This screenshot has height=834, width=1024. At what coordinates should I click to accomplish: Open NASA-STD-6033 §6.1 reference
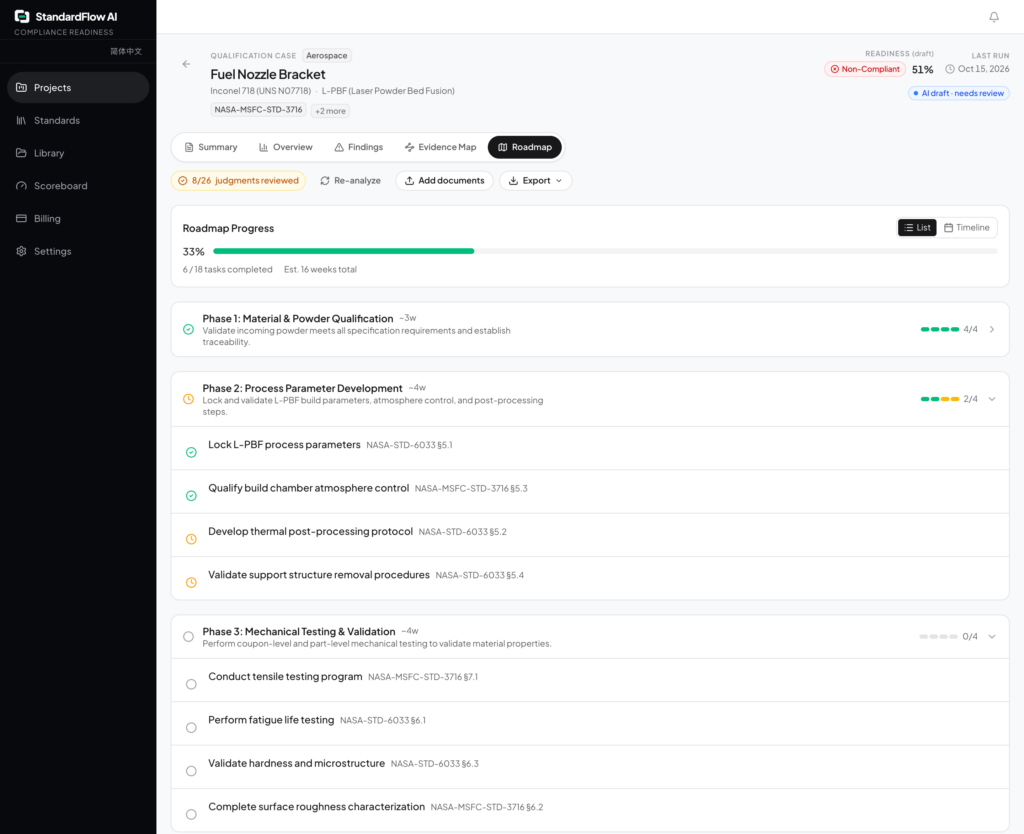(x=383, y=720)
